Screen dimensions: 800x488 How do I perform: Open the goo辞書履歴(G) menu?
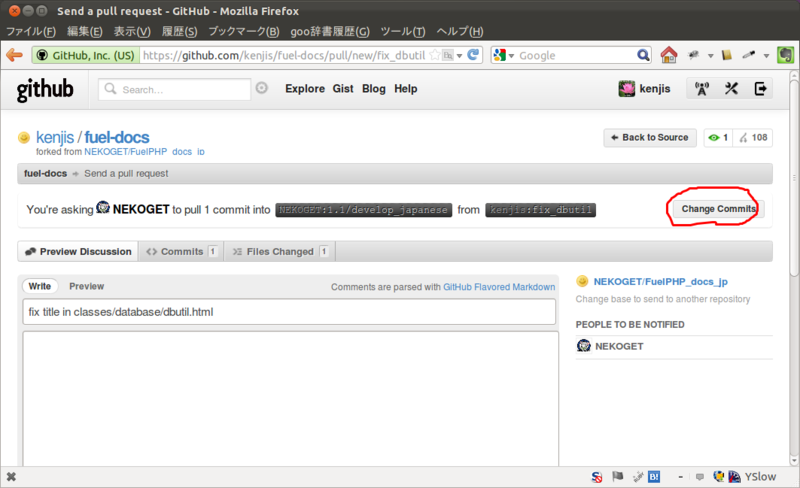[x=330, y=32]
